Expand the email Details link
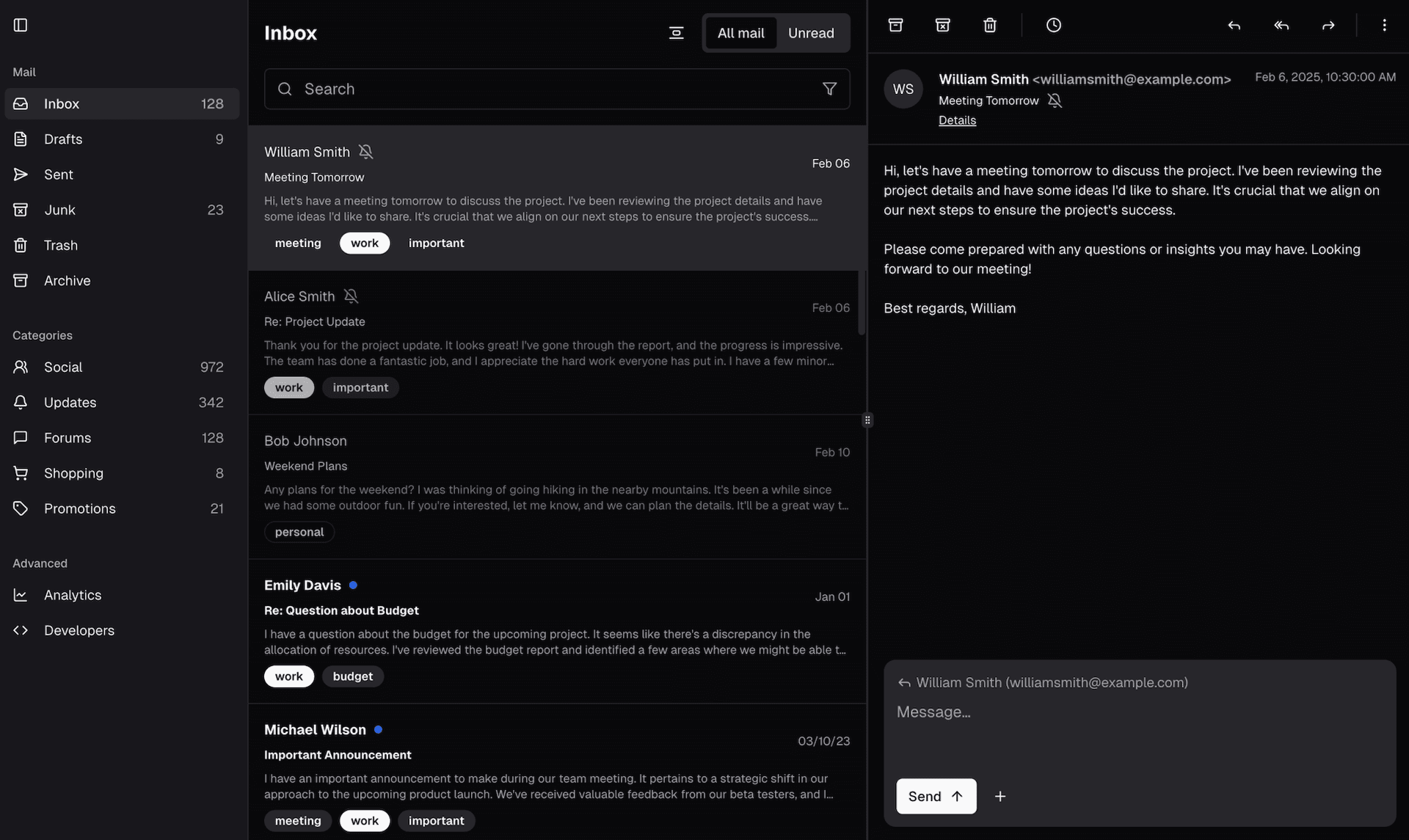1409x840 pixels. pos(957,120)
